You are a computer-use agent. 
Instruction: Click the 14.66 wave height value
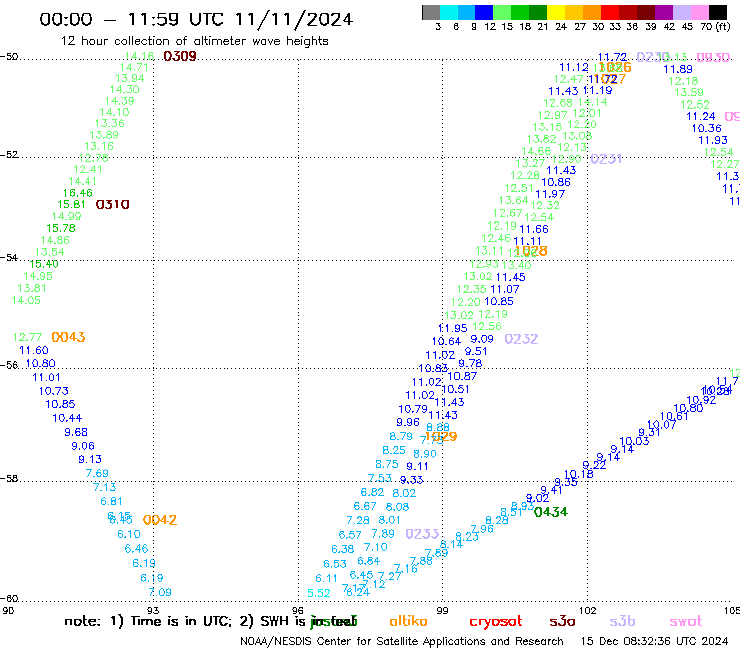(536, 151)
